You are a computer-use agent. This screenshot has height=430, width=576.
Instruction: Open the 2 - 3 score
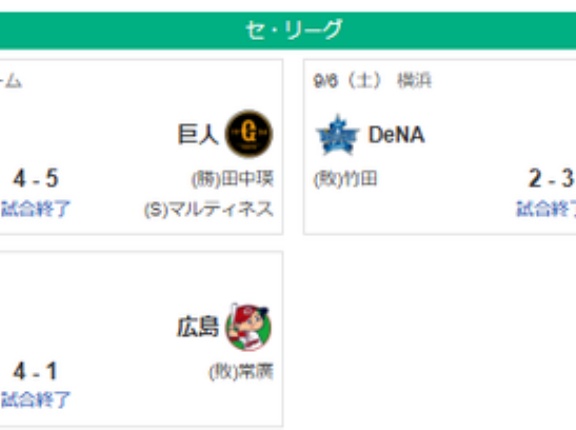coord(551,178)
